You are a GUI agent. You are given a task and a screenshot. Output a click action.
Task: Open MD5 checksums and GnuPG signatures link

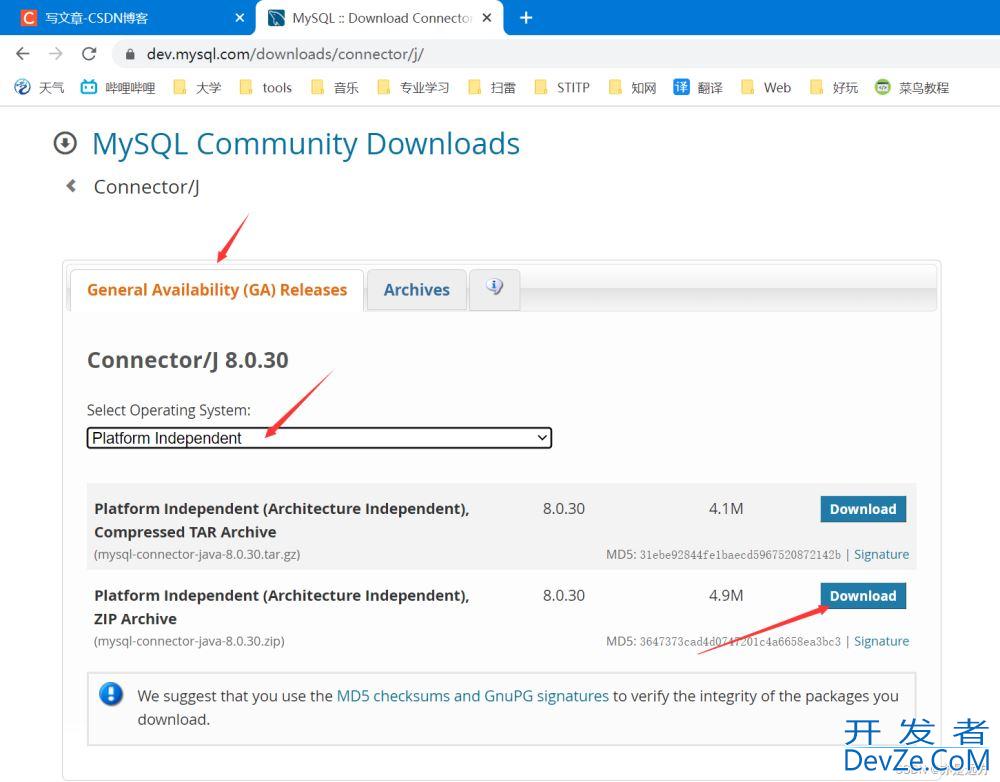tap(472, 696)
